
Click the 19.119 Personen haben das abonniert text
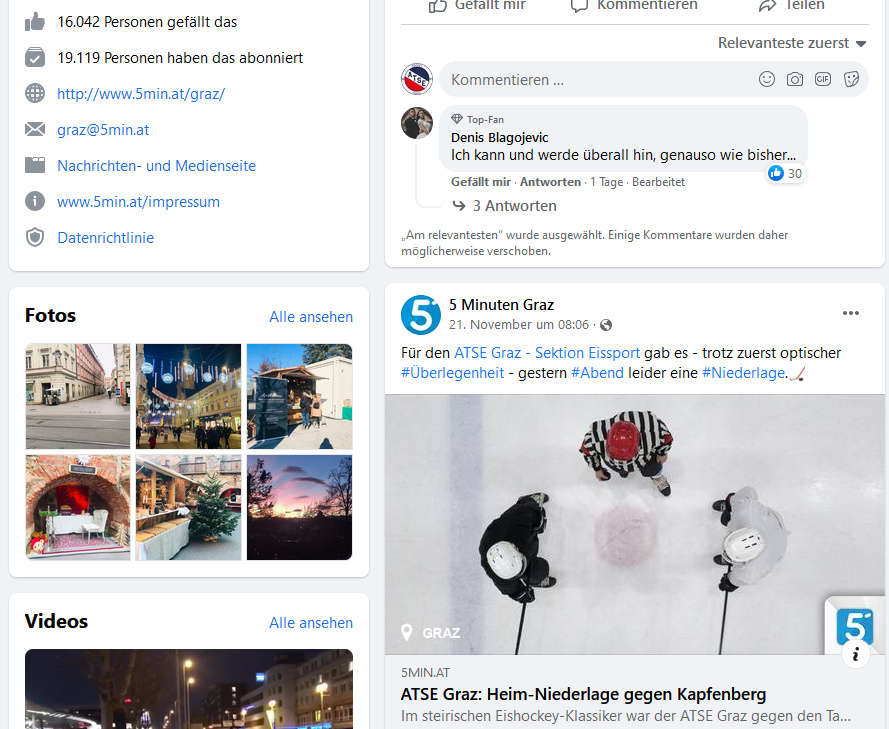click(x=180, y=58)
